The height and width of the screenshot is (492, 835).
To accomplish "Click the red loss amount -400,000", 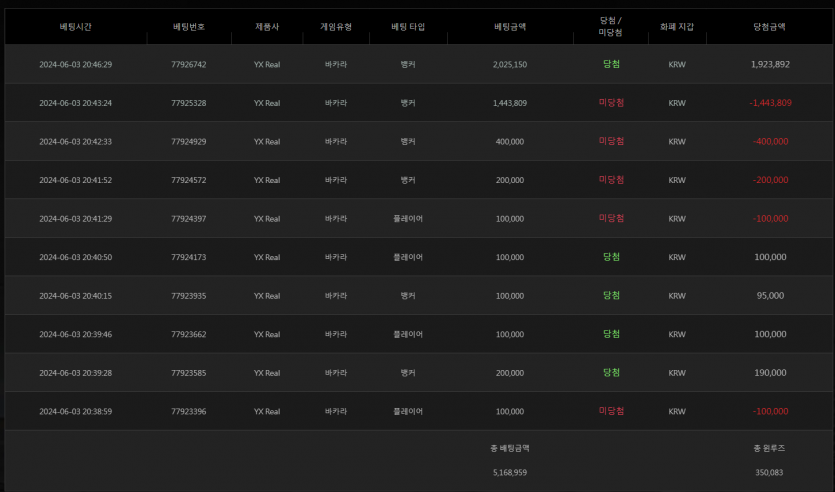I will (x=770, y=142).
